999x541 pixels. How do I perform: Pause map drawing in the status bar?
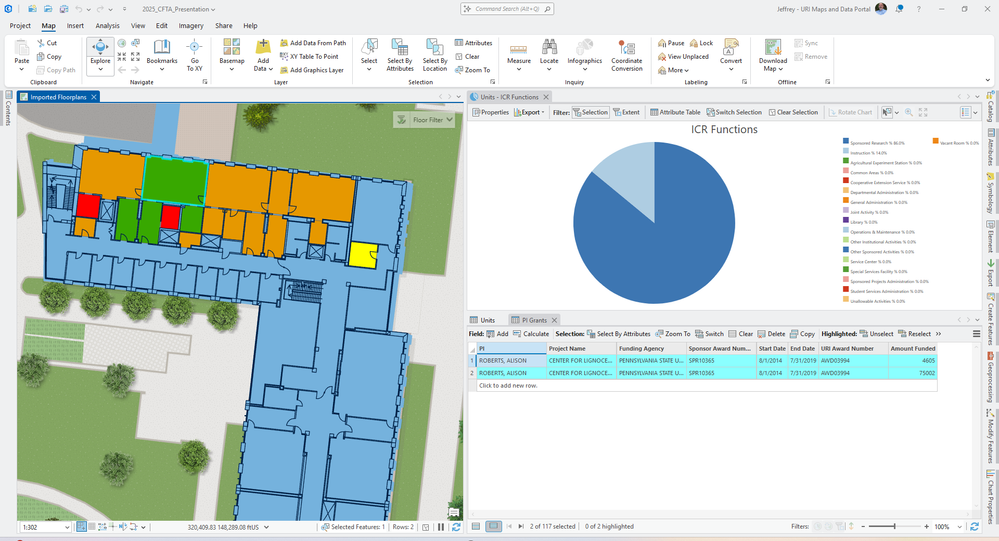pyautogui.click(x=440, y=527)
